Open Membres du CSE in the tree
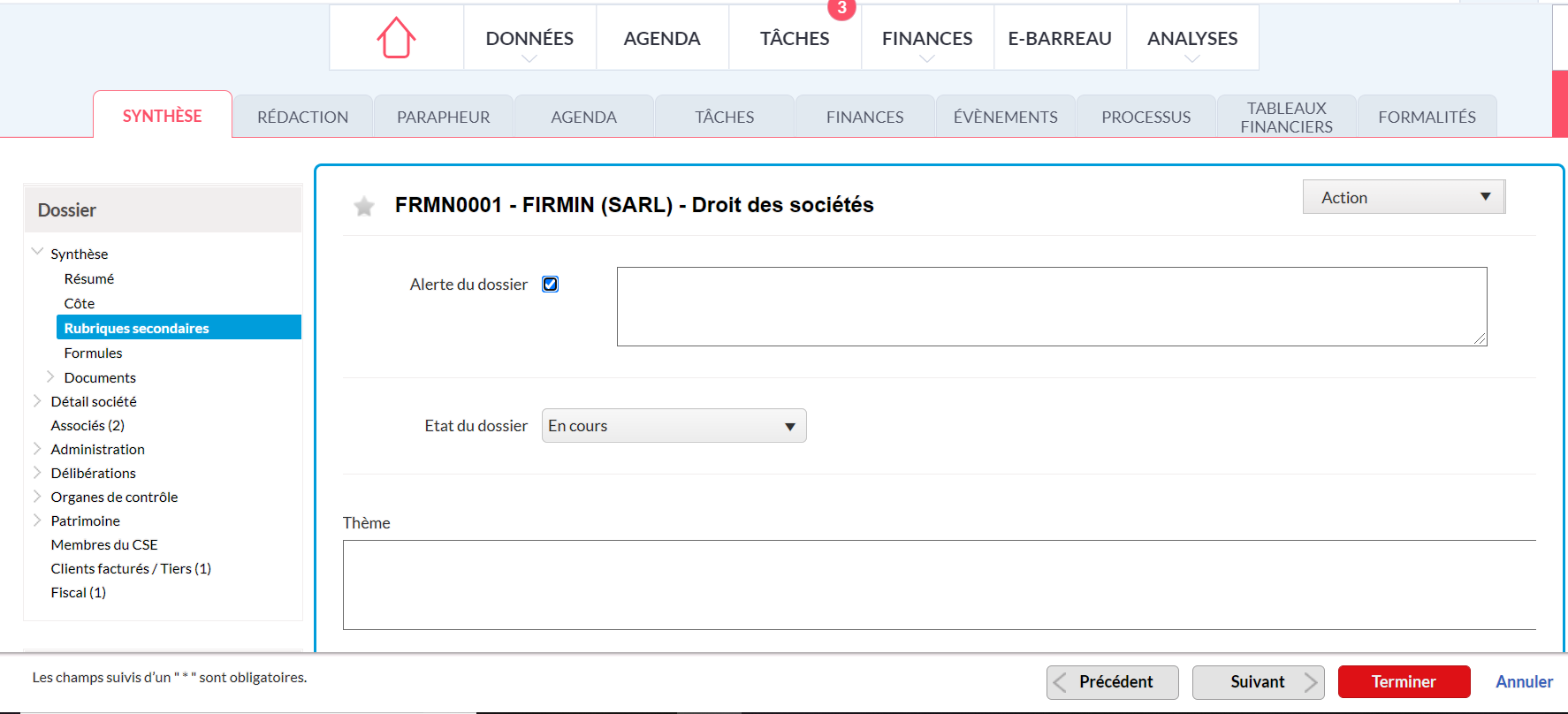Image resolution: width=1568 pixels, height=714 pixels. [104, 544]
